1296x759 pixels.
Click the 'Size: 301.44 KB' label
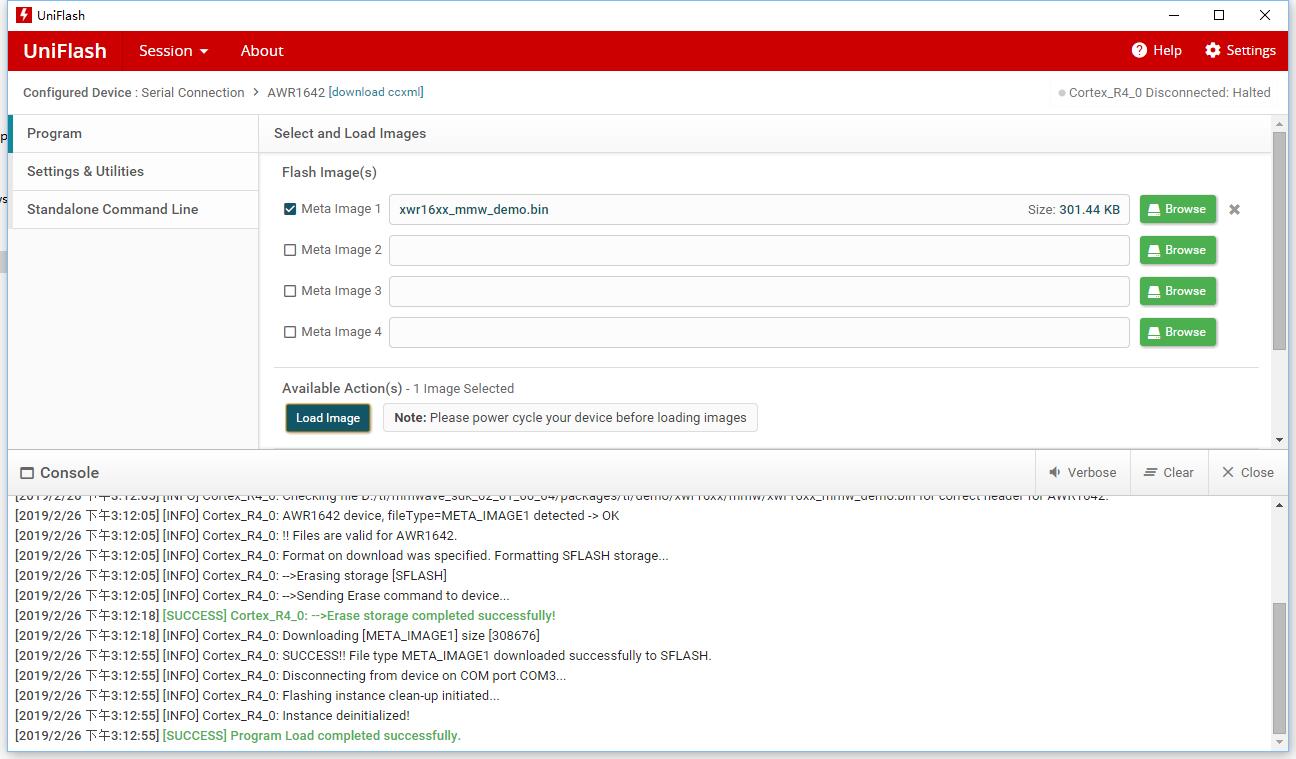pyautogui.click(x=1074, y=209)
